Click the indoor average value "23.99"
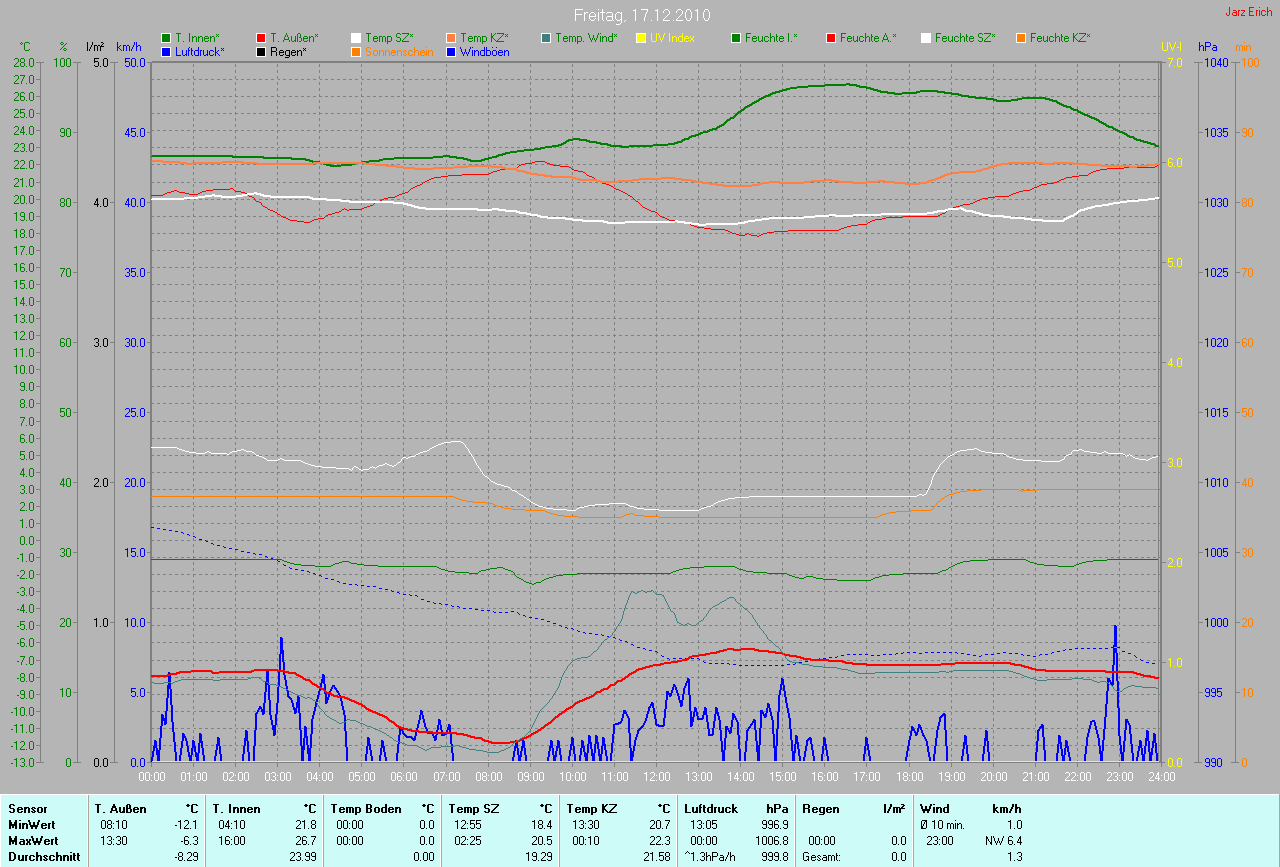The width and height of the screenshot is (1280, 867). coord(302,857)
